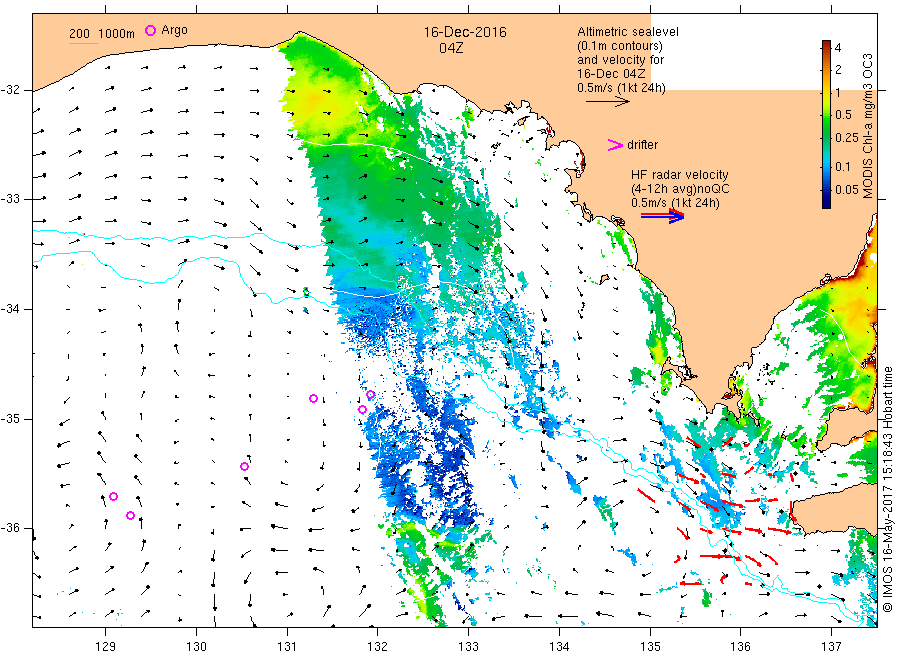Select Argo float marker near 131.8E 34.9S

coord(362,410)
